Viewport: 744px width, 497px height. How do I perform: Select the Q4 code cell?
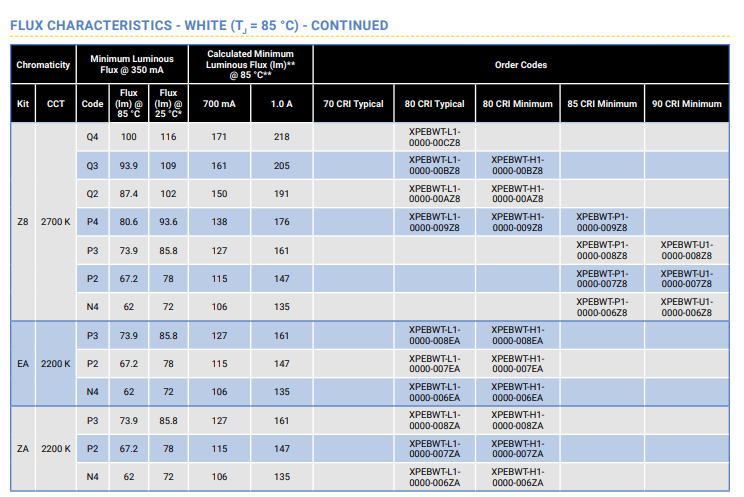[x=93, y=137]
